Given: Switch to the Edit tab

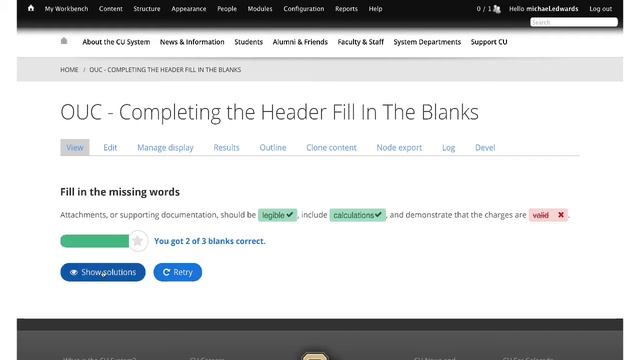Looking at the screenshot, I should click(110, 147).
